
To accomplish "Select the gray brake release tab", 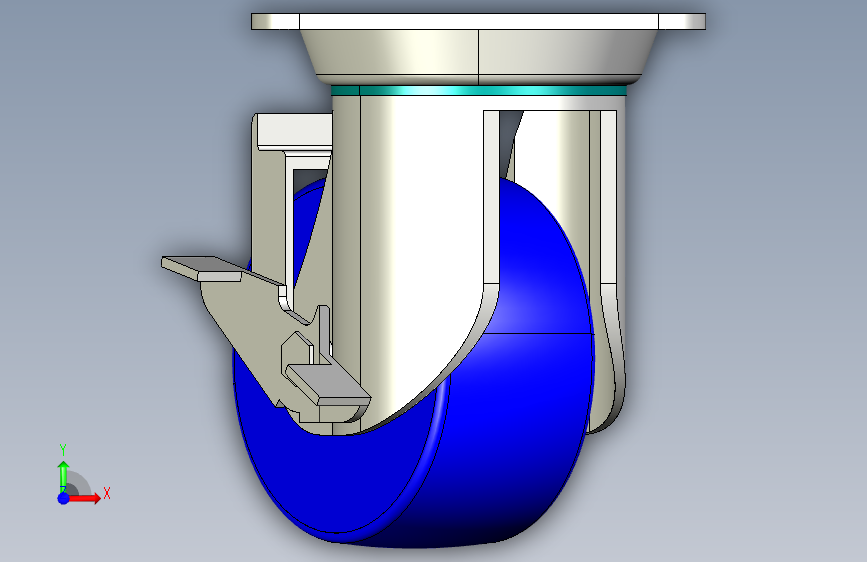I will [327, 383].
